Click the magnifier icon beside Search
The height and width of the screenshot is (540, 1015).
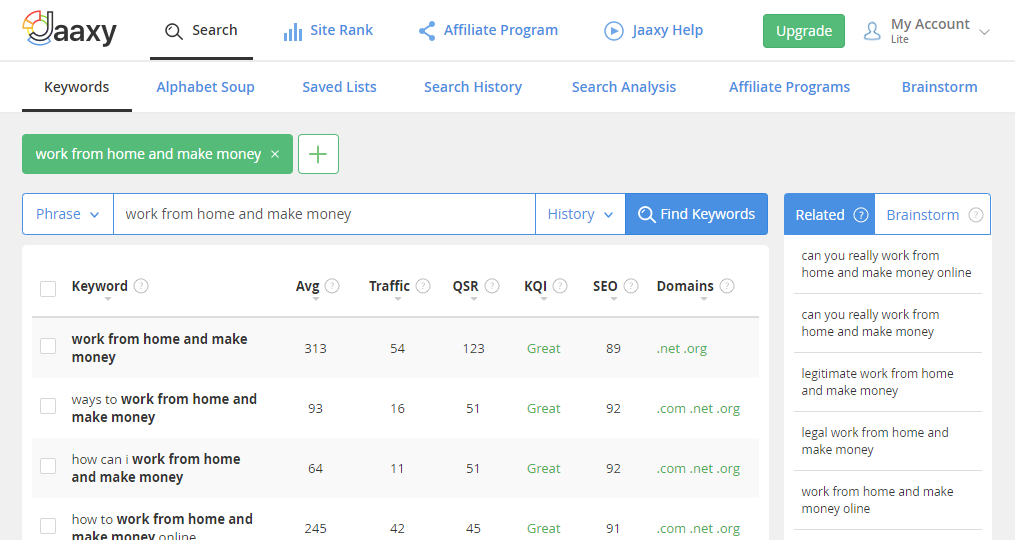[173, 31]
